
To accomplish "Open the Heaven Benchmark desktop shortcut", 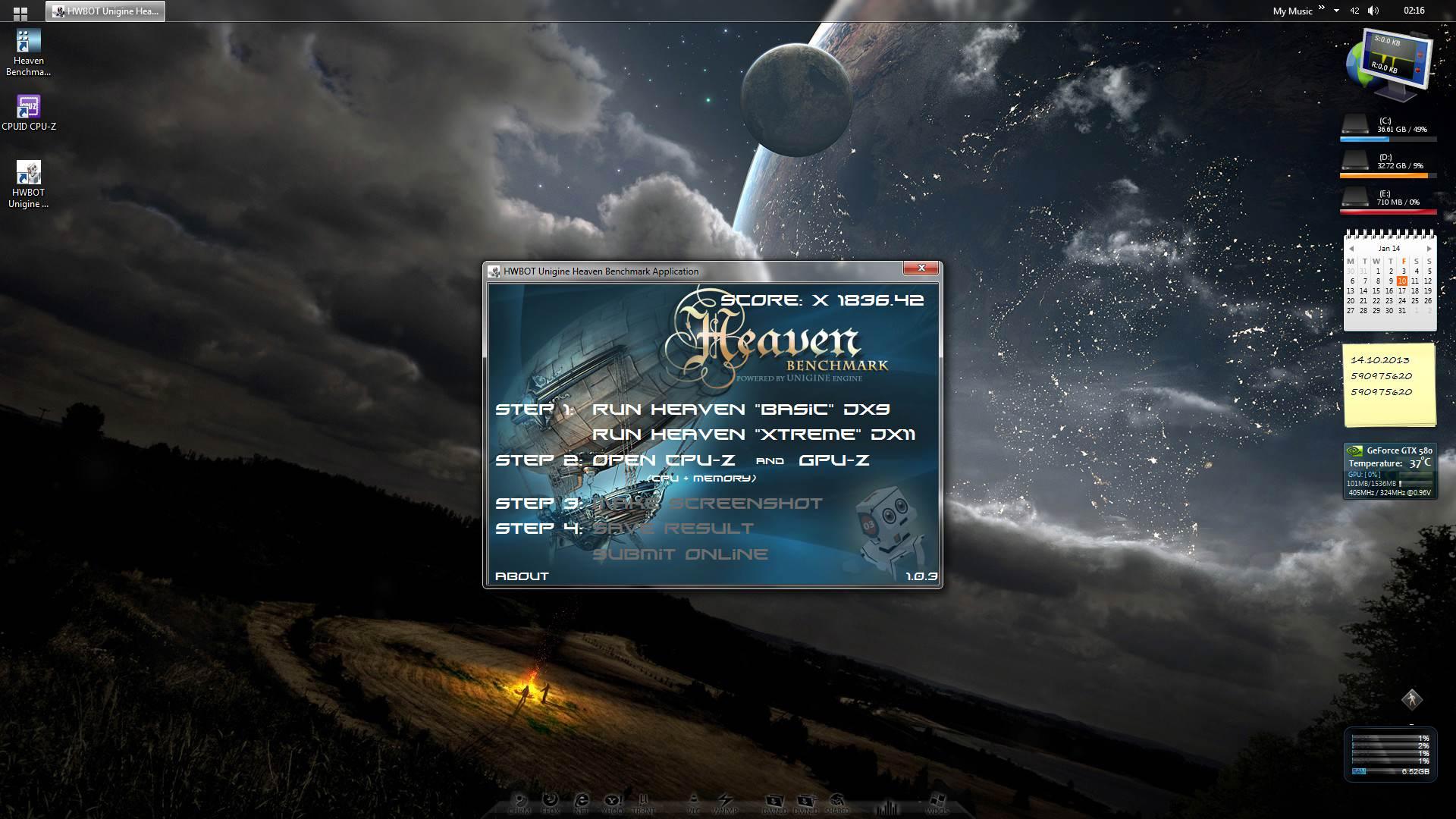I will [28, 53].
